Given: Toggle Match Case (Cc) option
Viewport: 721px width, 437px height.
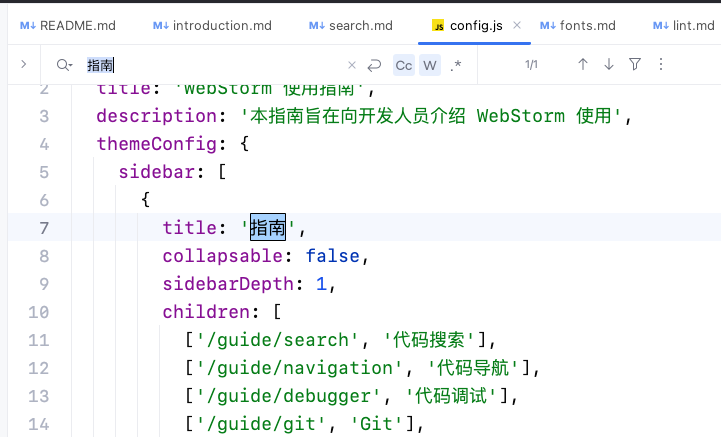Looking at the screenshot, I should click(404, 65).
